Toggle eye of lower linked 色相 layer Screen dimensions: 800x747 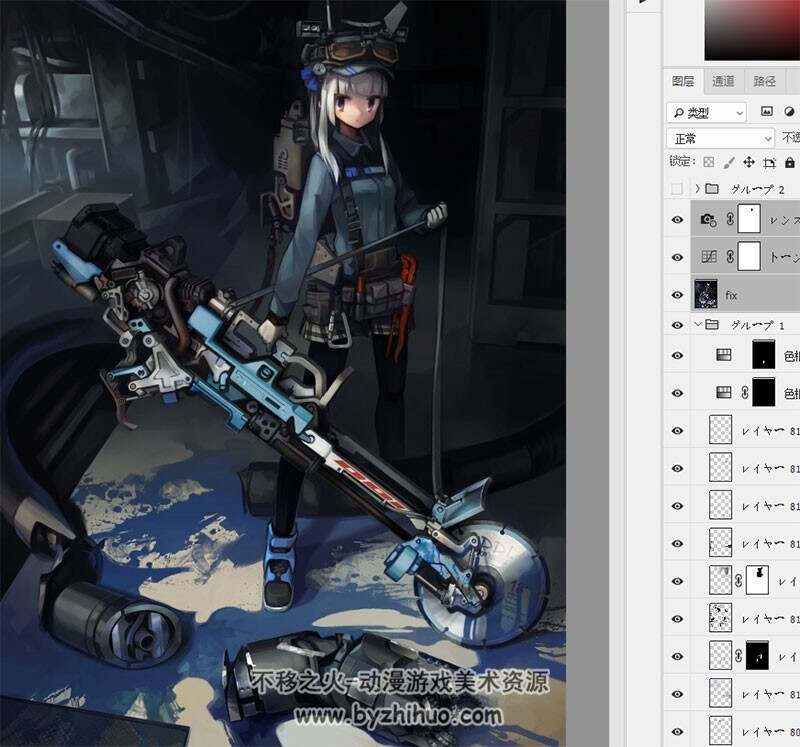tap(677, 393)
